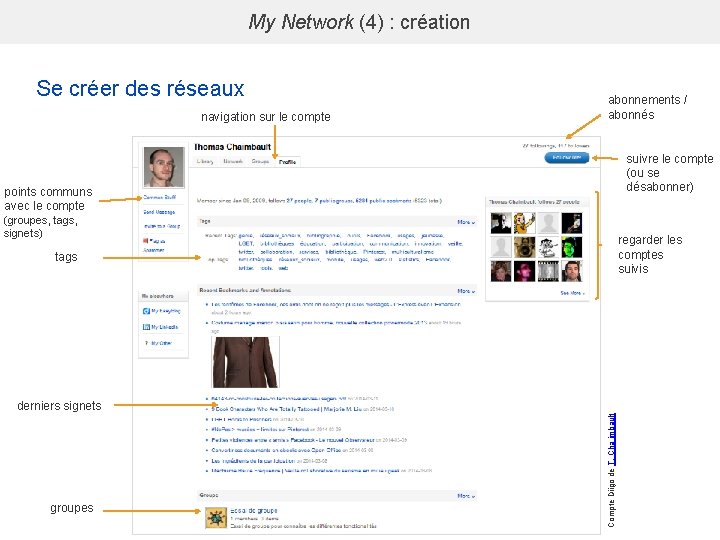720x540 pixels.
Task: Open the yellow cartoon character avatar
Action: [524, 223]
